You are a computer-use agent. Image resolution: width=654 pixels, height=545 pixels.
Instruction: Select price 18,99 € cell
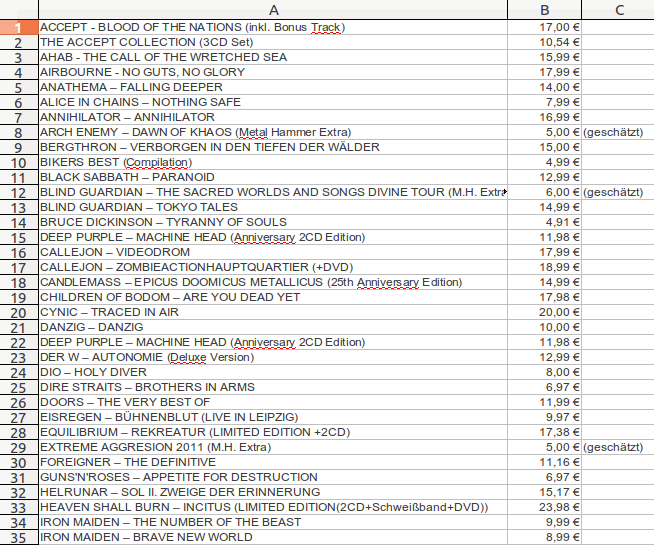pos(544,268)
